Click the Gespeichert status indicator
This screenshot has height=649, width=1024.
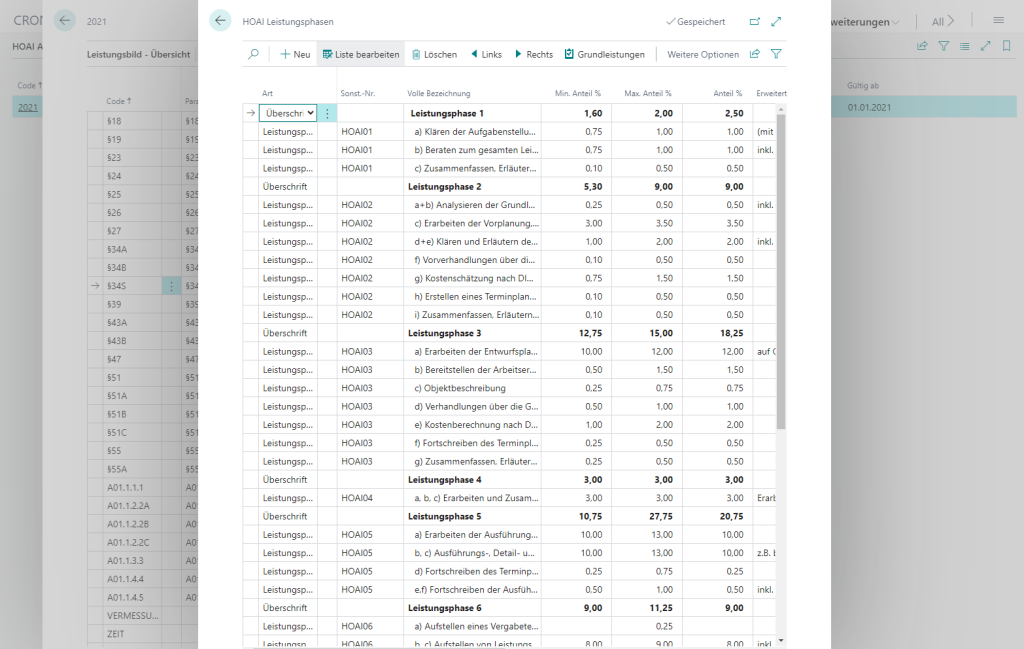tap(696, 22)
